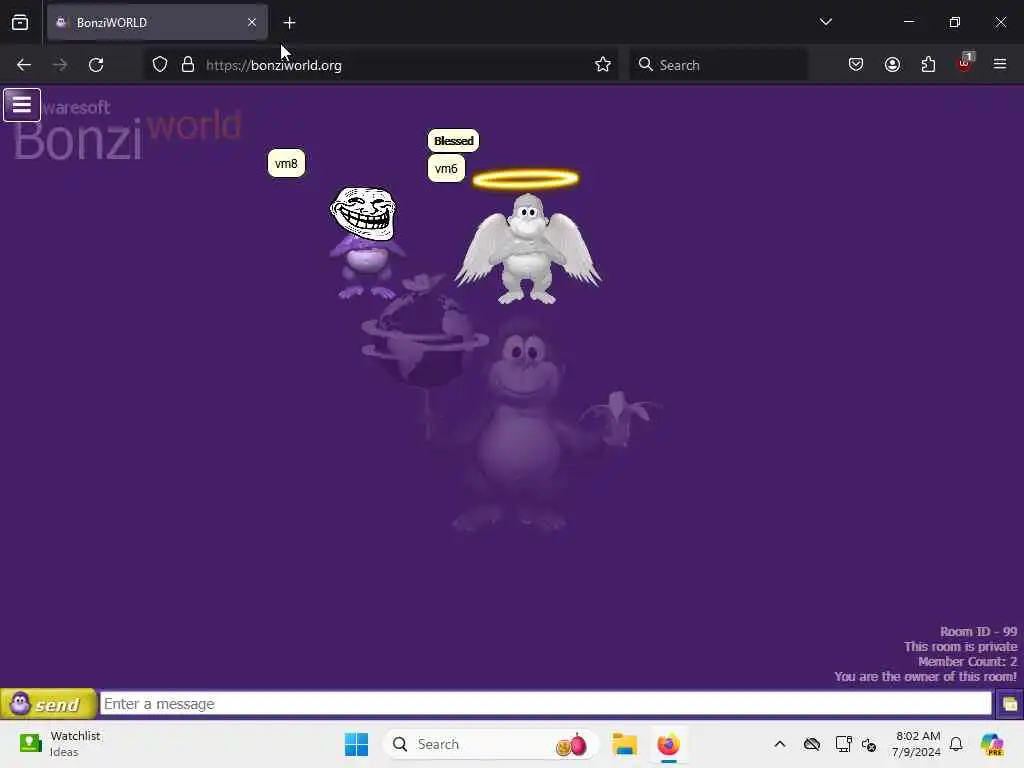Focus the Enter a message field
Screen dimensions: 1024x768
point(545,704)
